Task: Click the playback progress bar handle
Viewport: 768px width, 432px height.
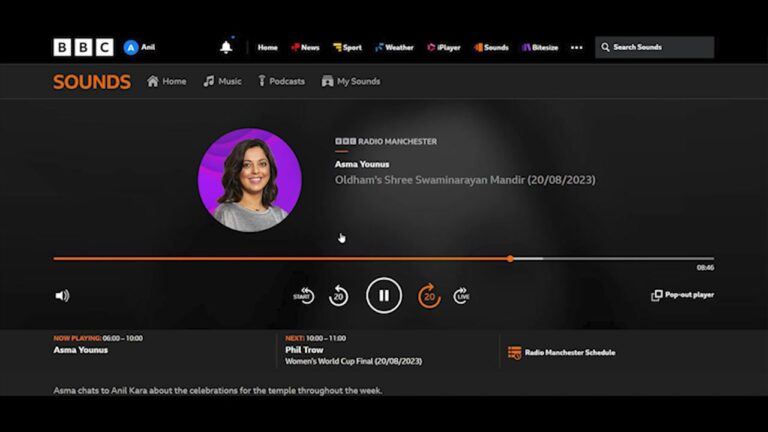Action: click(x=510, y=259)
